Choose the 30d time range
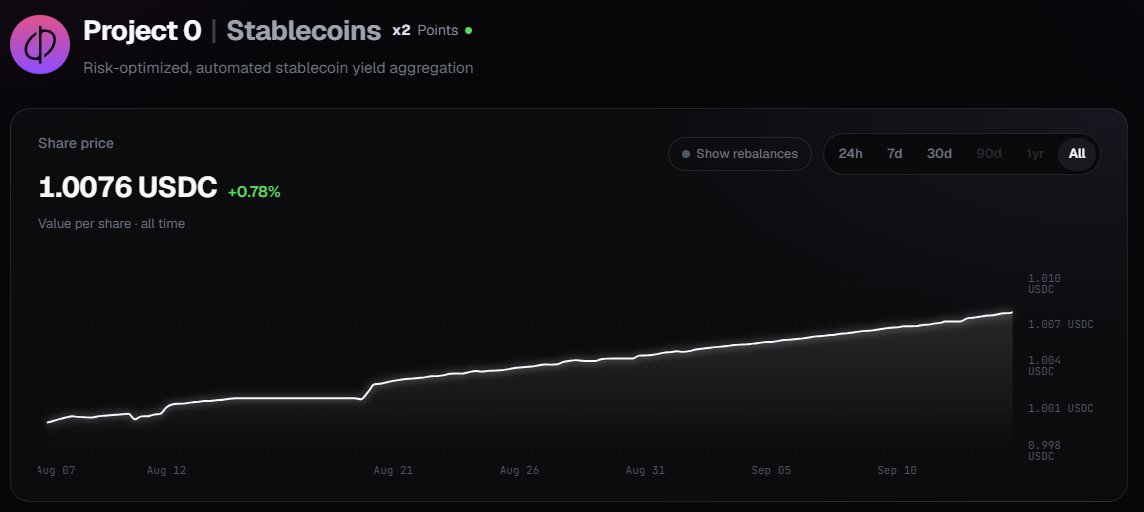Viewport: 1144px width, 512px height. click(939, 154)
